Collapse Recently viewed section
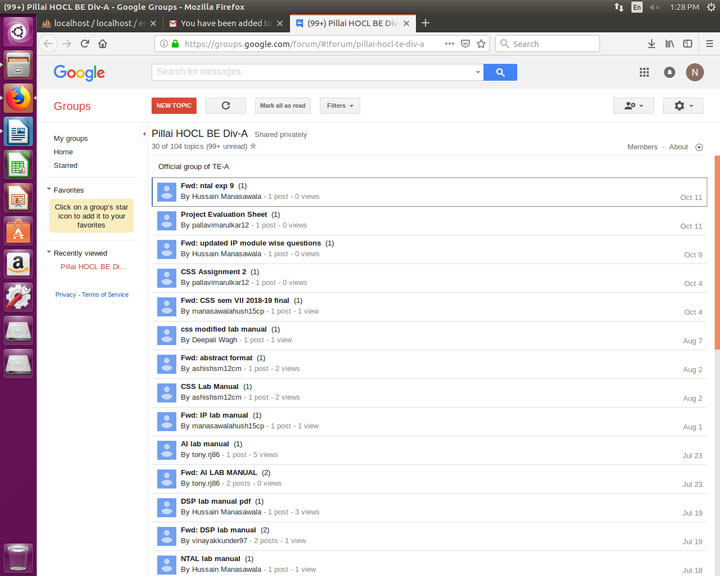This screenshot has height=576, width=720. (x=49, y=254)
